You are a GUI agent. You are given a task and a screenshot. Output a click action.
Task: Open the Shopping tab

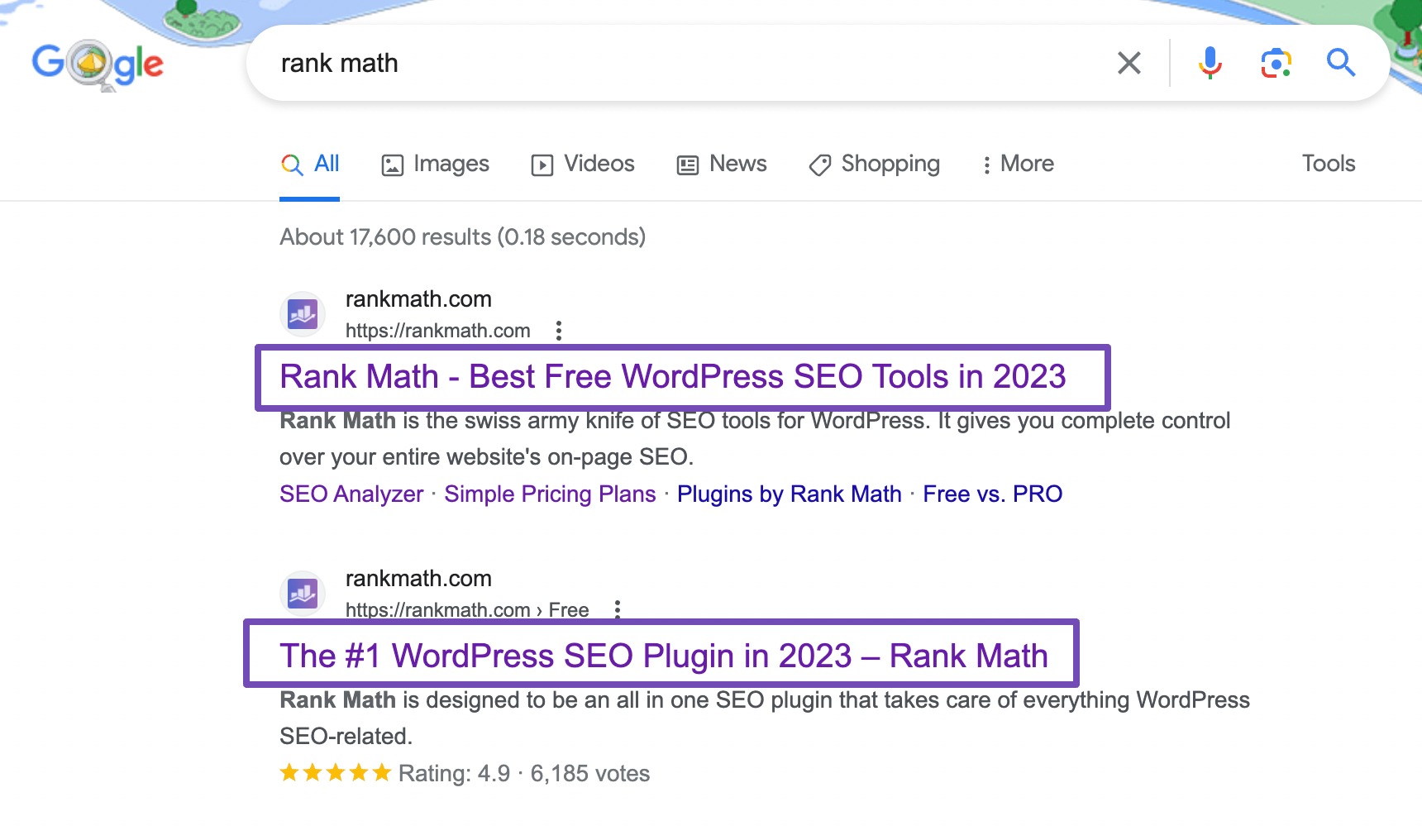point(875,164)
